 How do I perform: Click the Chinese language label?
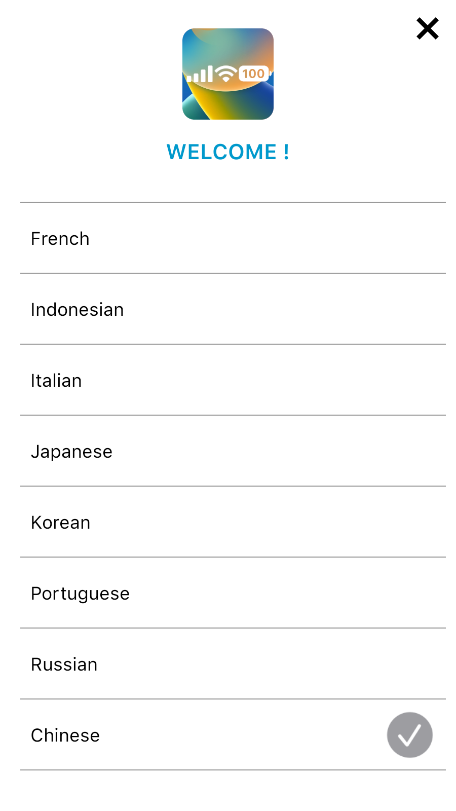click(x=65, y=735)
